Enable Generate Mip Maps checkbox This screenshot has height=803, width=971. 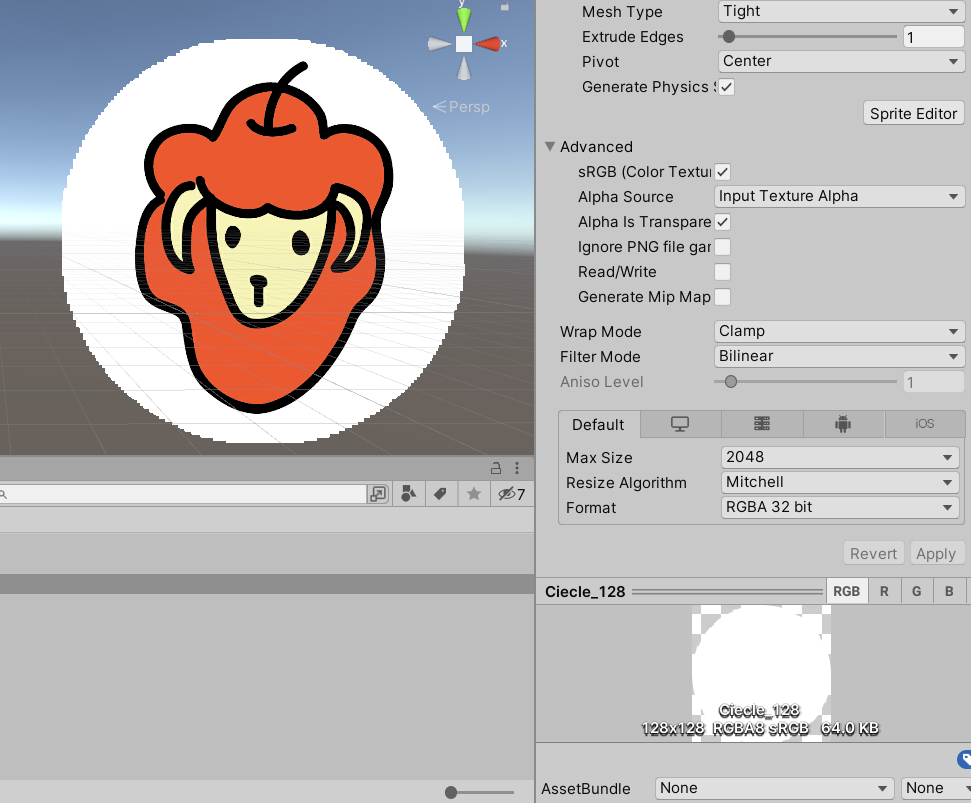[722, 297]
